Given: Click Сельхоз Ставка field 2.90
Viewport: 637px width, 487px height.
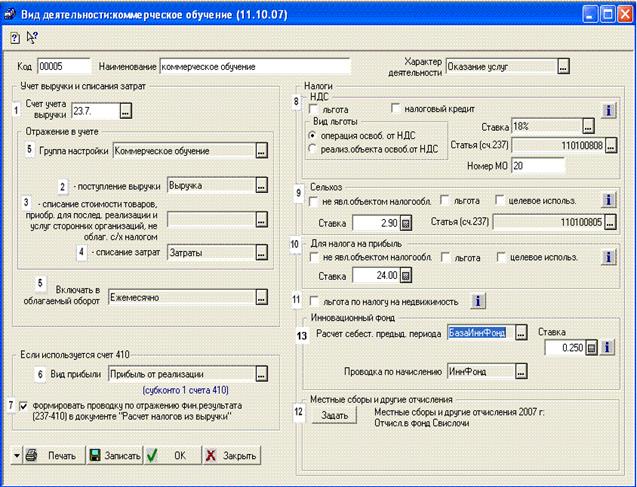Looking at the screenshot, I should click(376, 223).
